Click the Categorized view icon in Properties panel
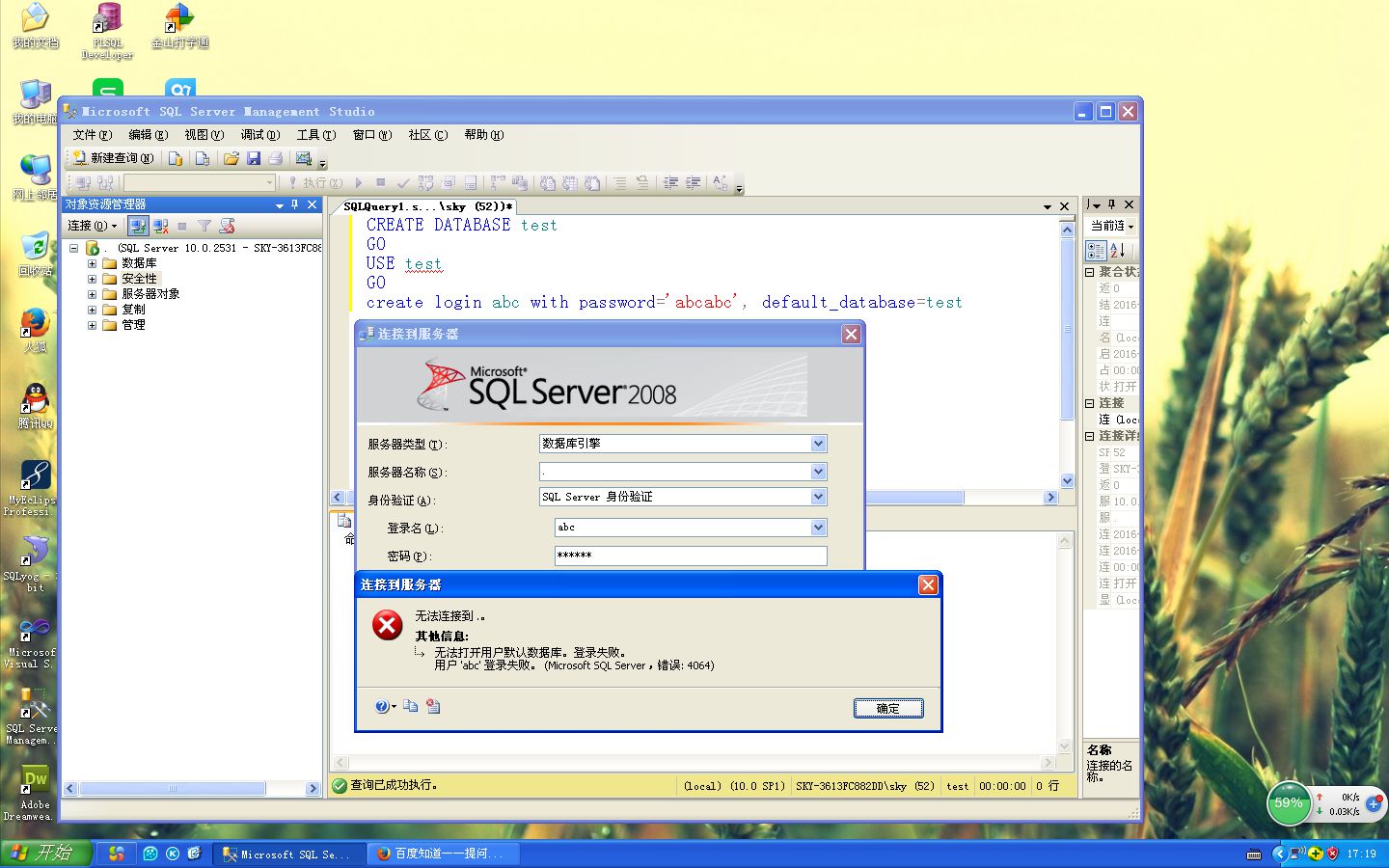 click(x=1097, y=251)
